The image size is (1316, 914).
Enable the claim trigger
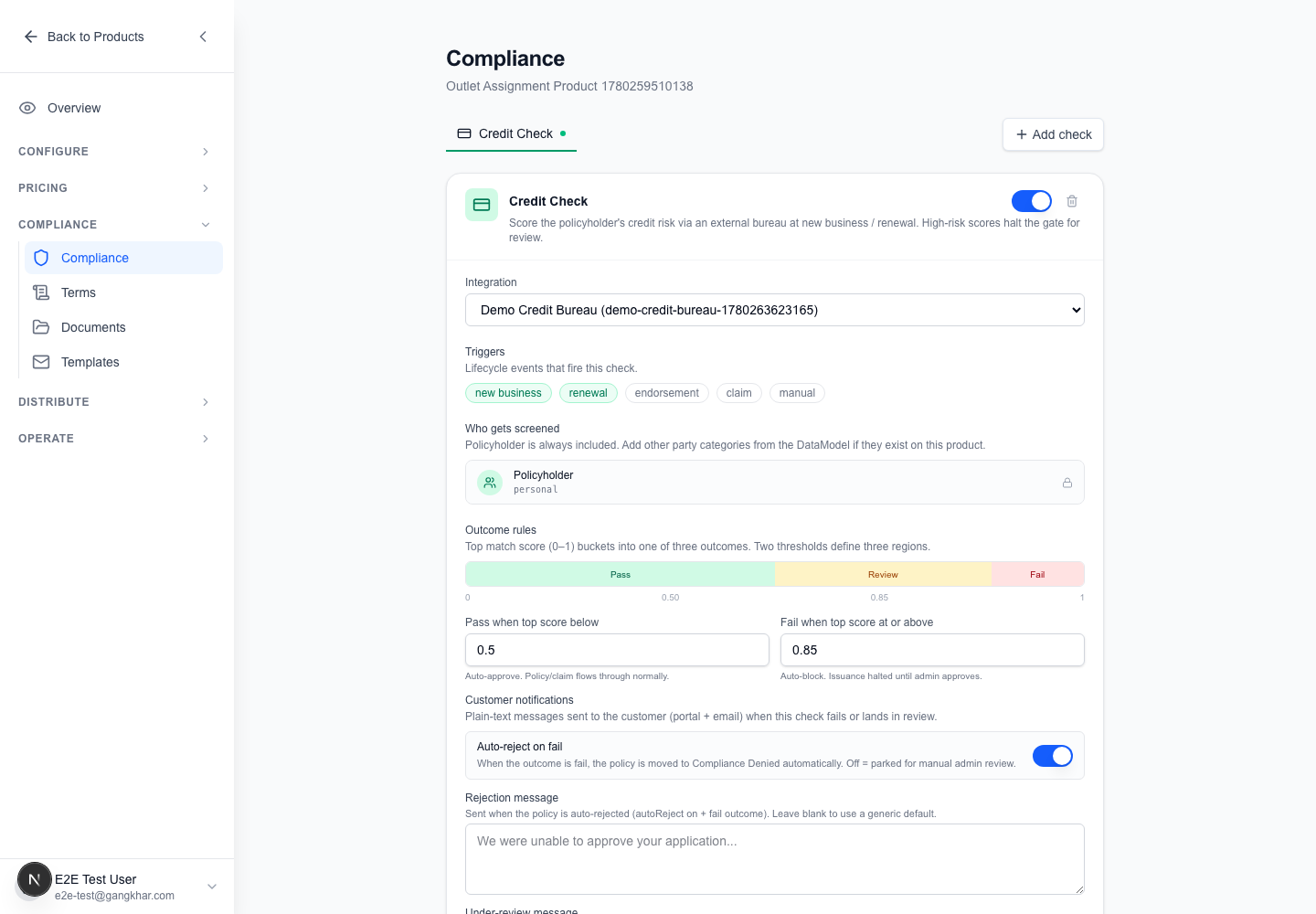tap(738, 393)
